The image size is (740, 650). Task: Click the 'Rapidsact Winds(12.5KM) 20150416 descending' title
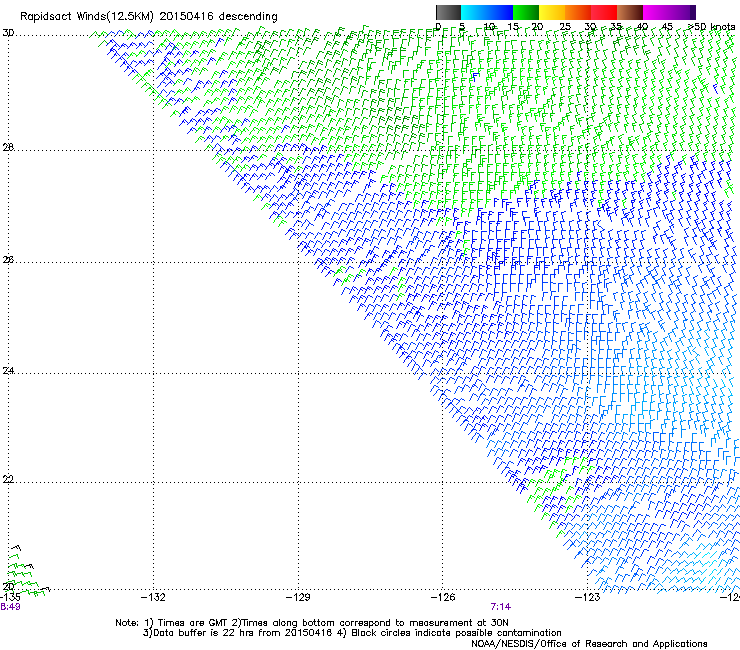(149, 17)
